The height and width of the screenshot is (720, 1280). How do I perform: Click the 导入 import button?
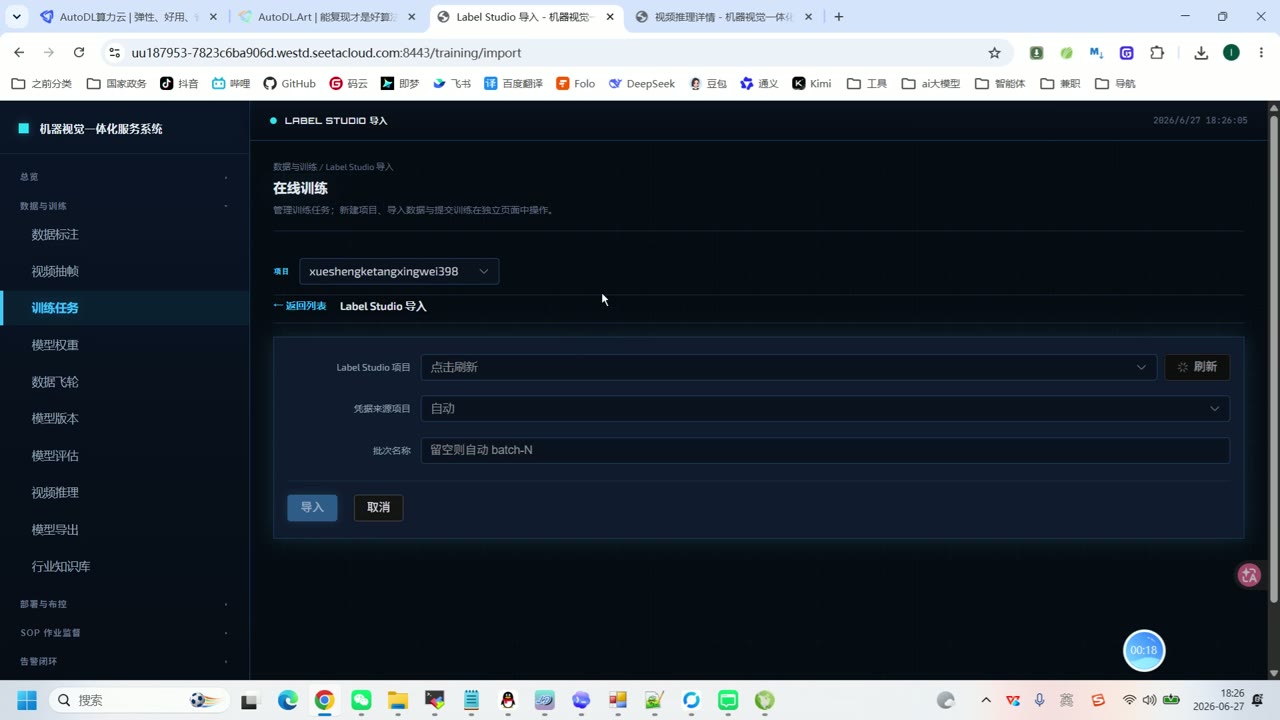(x=312, y=507)
